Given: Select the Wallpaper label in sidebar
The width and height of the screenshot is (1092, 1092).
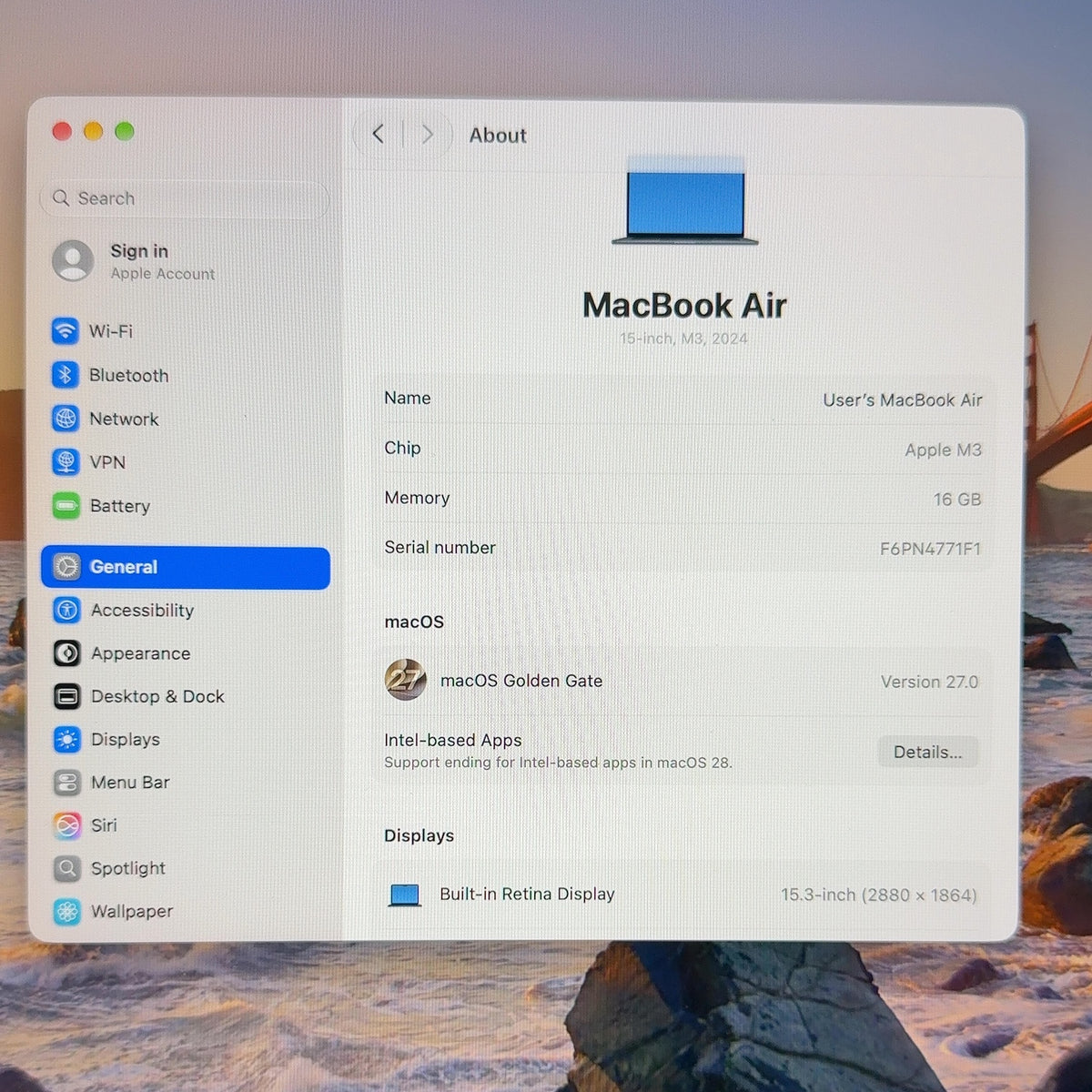Looking at the screenshot, I should tap(132, 911).
